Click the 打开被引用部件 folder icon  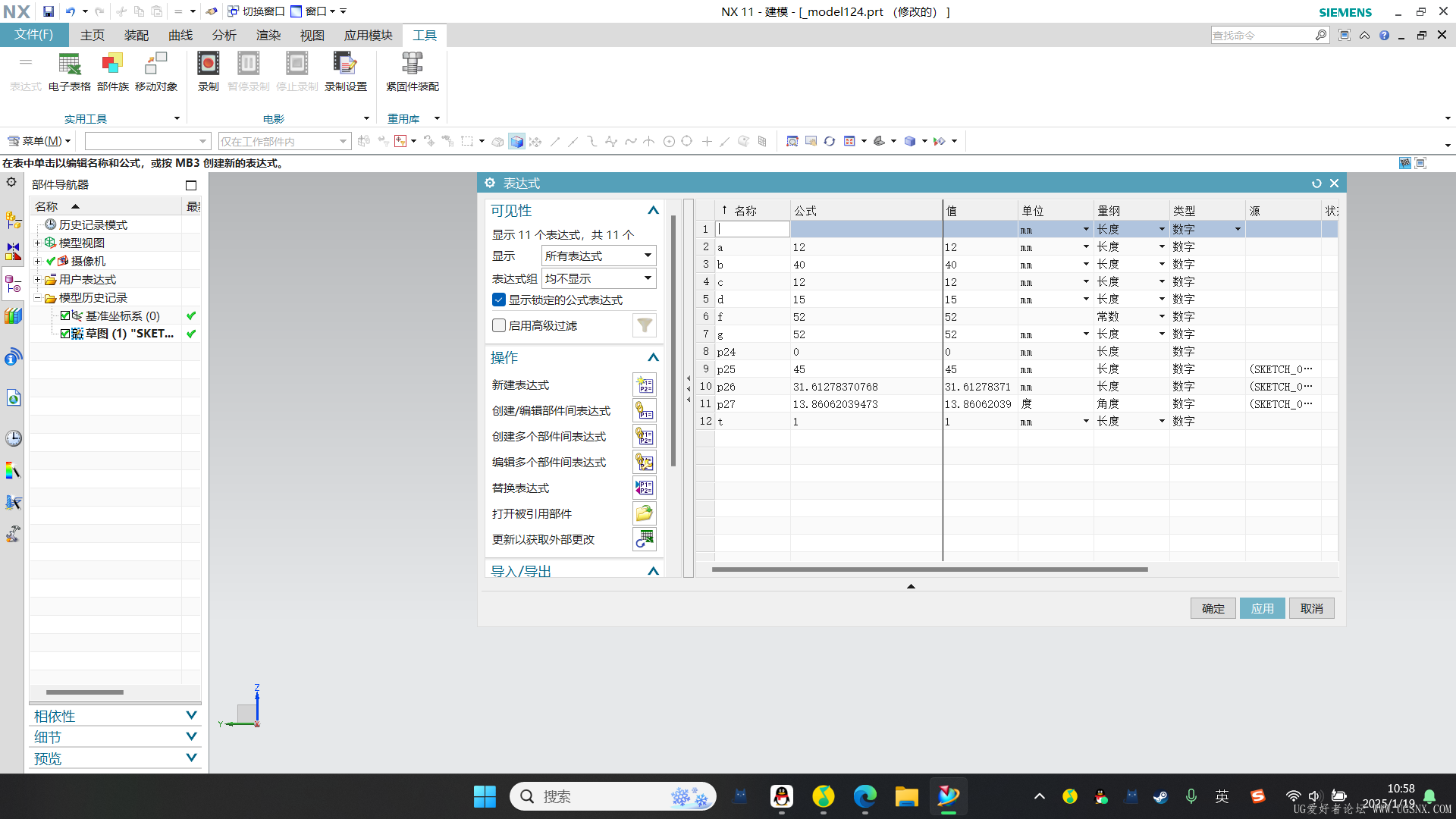tap(645, 514)
